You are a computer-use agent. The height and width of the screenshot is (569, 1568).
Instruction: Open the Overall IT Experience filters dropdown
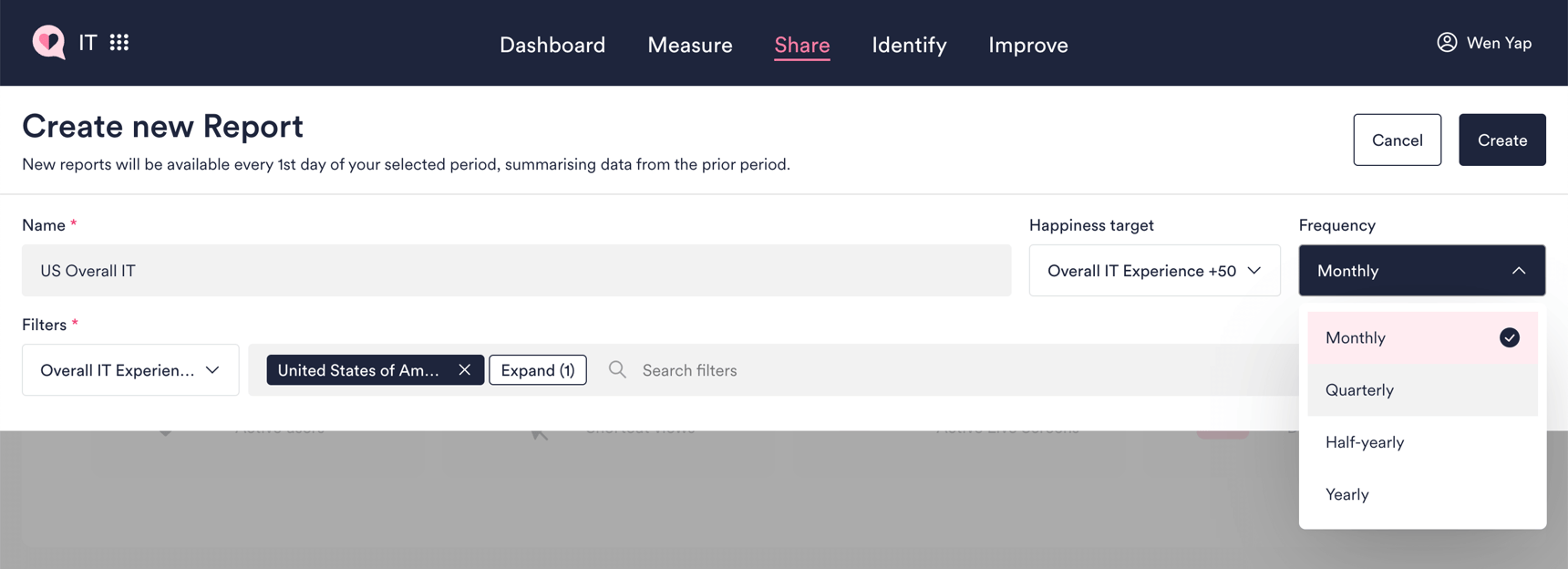pos(129,369)
